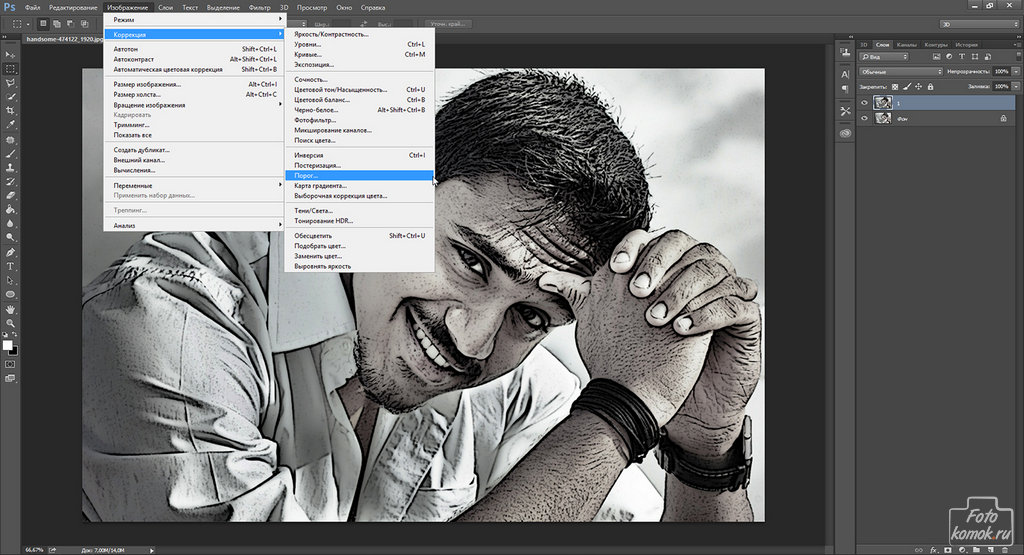Select the Healing Brush tool

(x=10, y=140)
